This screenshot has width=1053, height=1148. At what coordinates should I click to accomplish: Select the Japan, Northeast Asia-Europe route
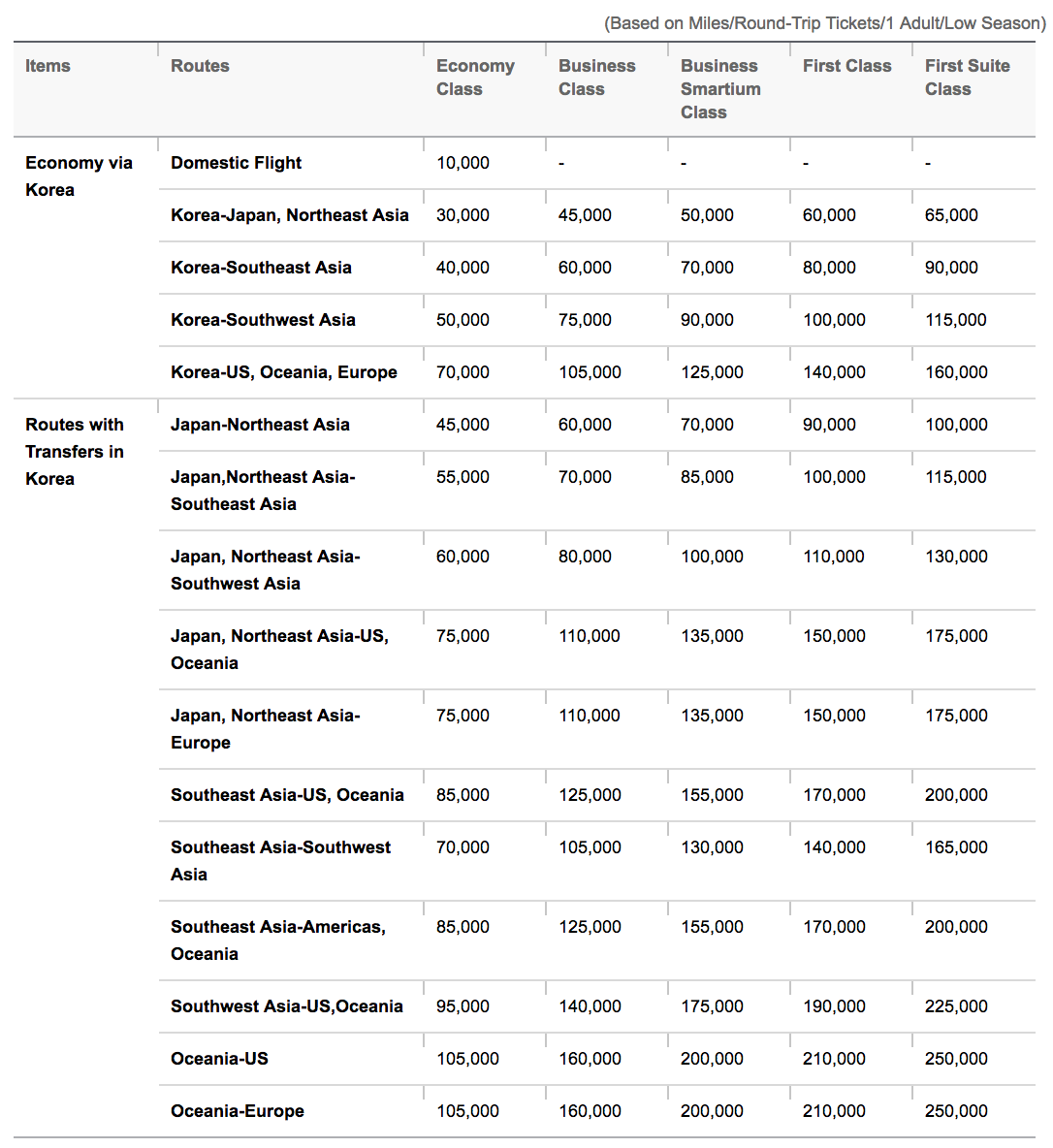(265, 729)
